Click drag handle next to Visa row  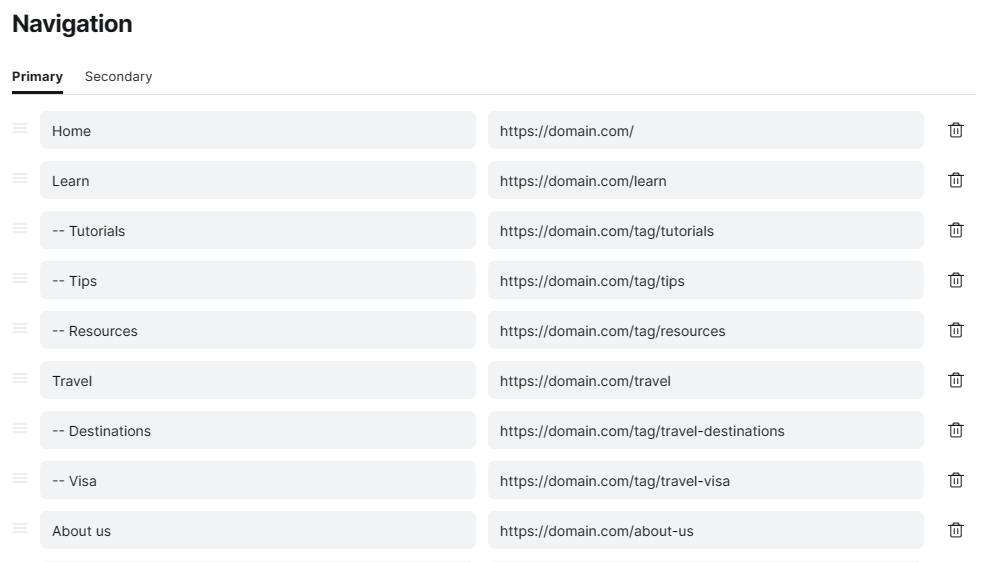point(20,478)
